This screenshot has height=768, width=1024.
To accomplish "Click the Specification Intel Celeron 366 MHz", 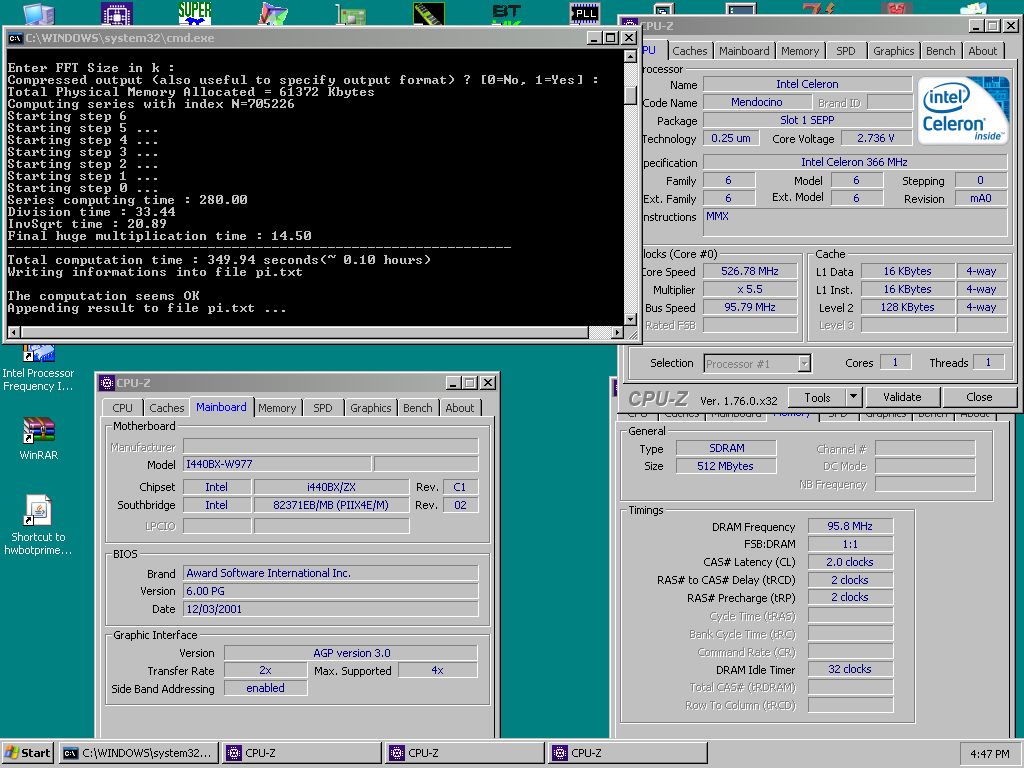I will [854, 162].
